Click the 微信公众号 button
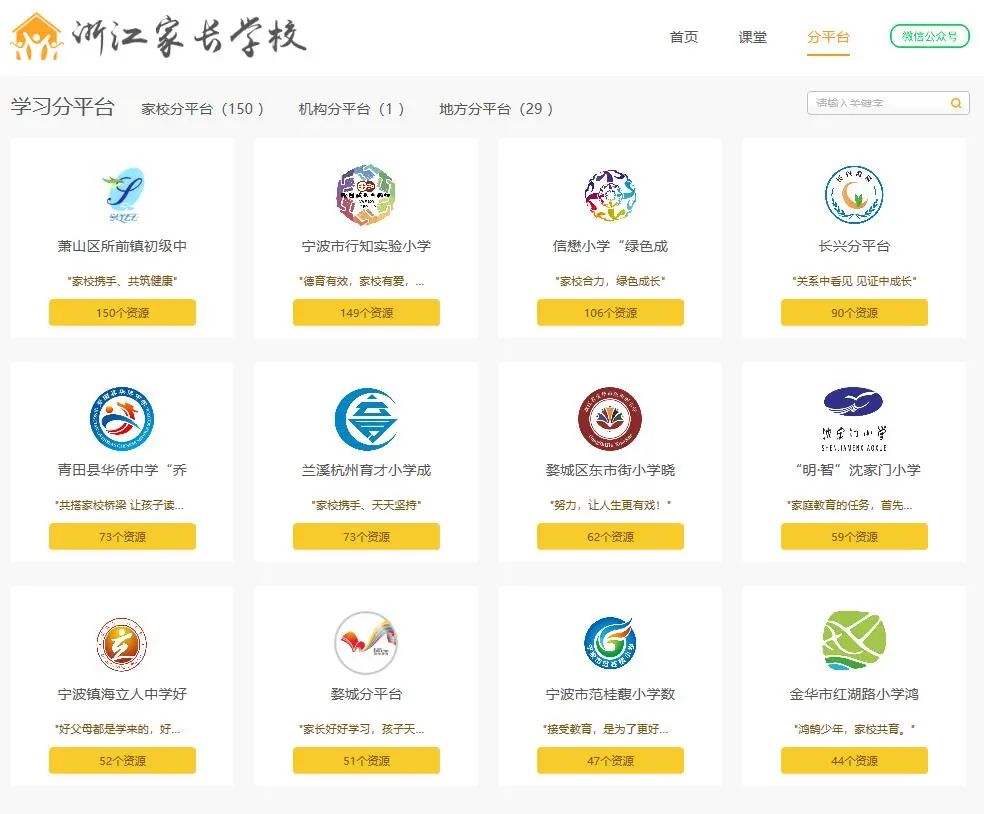 pyautogui.click(x=930, y=36)
